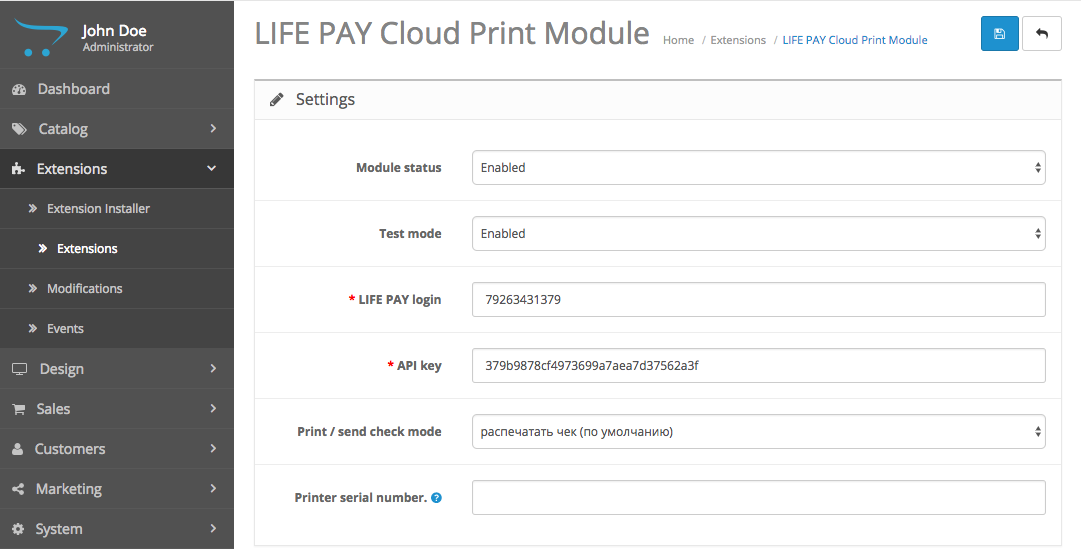The image size is (1081, 549).
Task: Expand the Design menu chevron
Action: (213, 368)
